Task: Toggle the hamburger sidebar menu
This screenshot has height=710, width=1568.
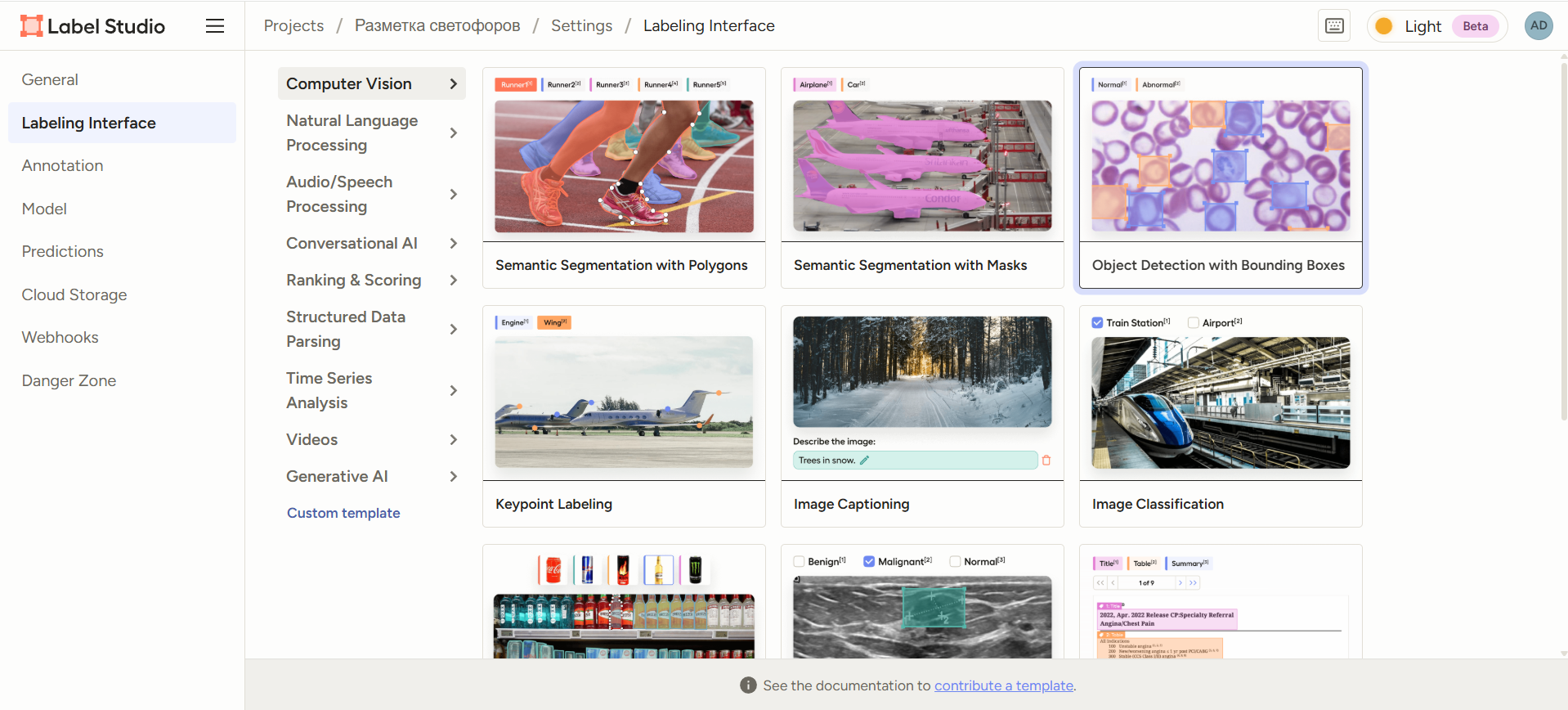Action: pos(215,26)
